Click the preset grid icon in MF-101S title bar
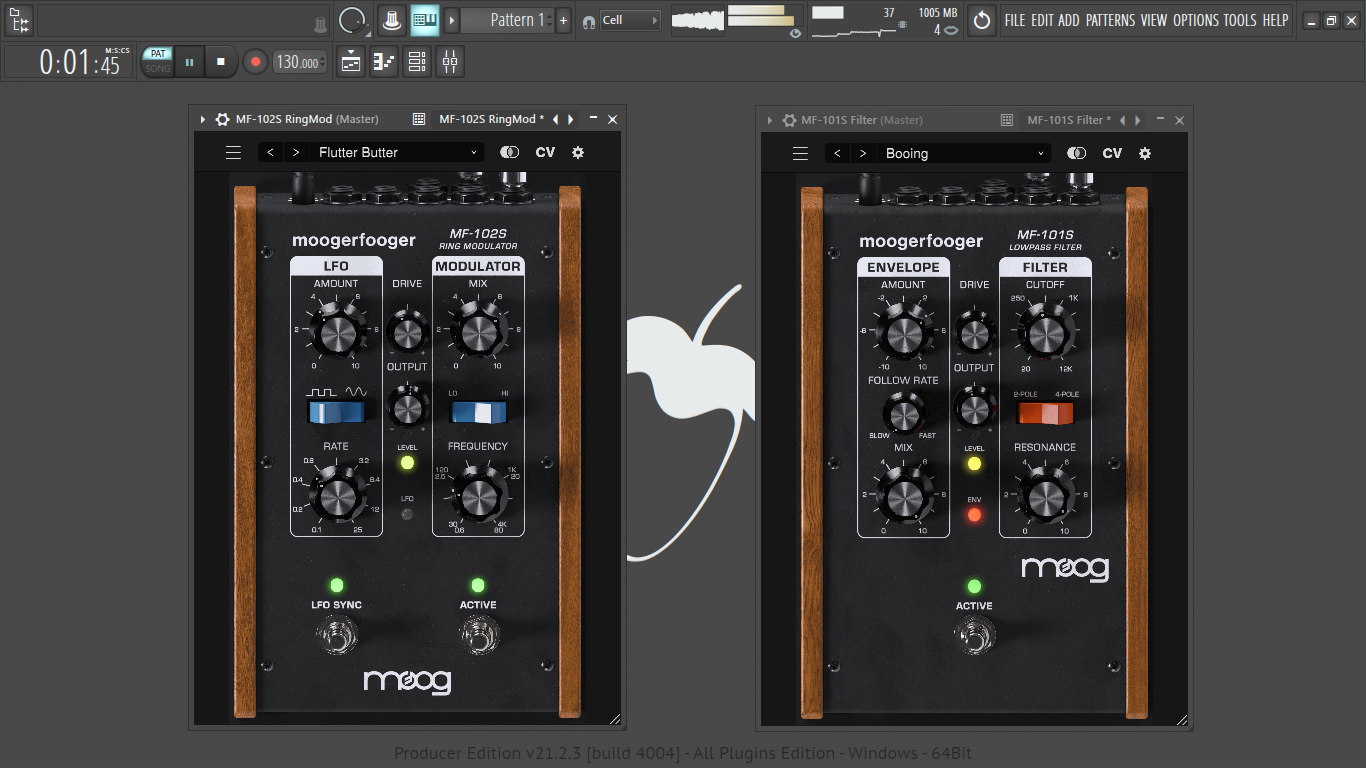 [x=1007, y=120]
